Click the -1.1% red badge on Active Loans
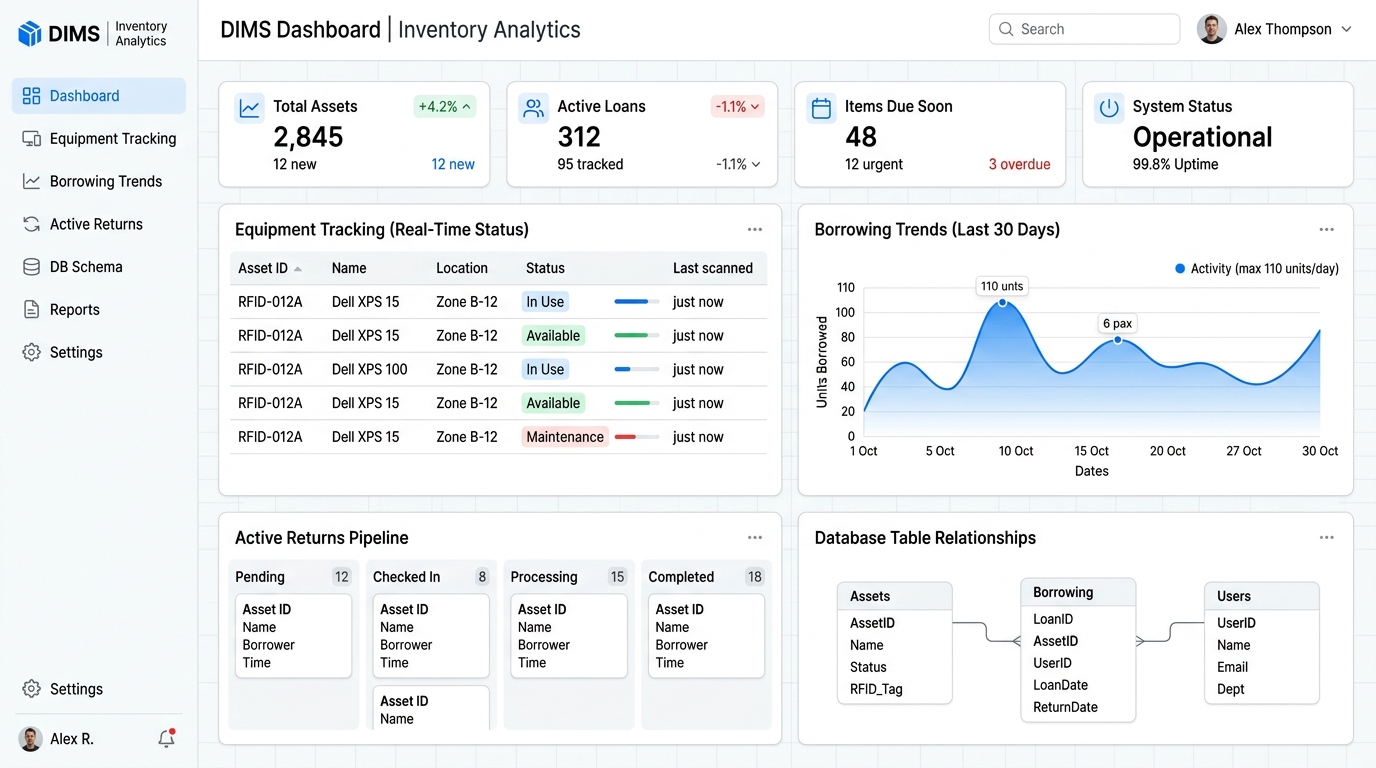 (x=738, y=107)
